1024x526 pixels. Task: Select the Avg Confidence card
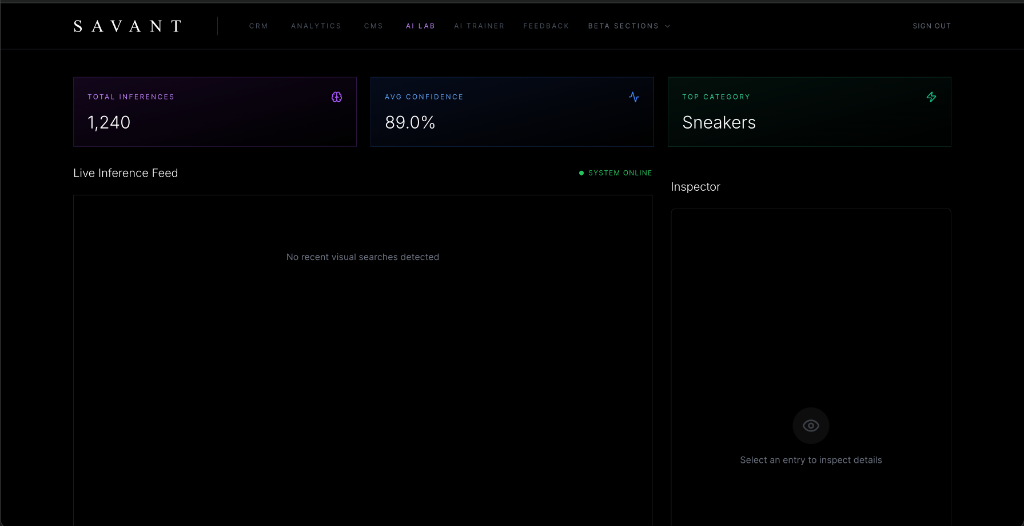pos(512,112)
